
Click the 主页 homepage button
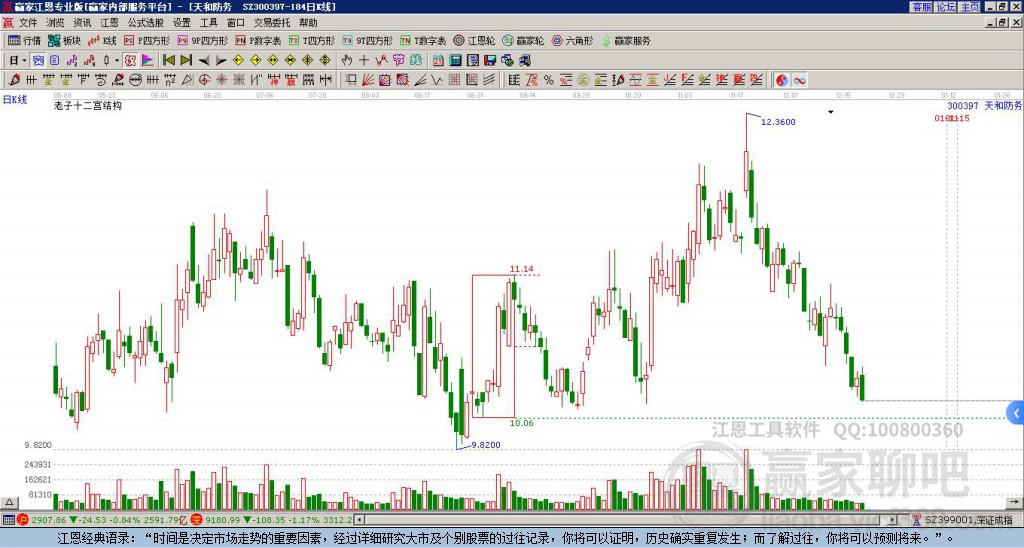click(x=969, y=7)
